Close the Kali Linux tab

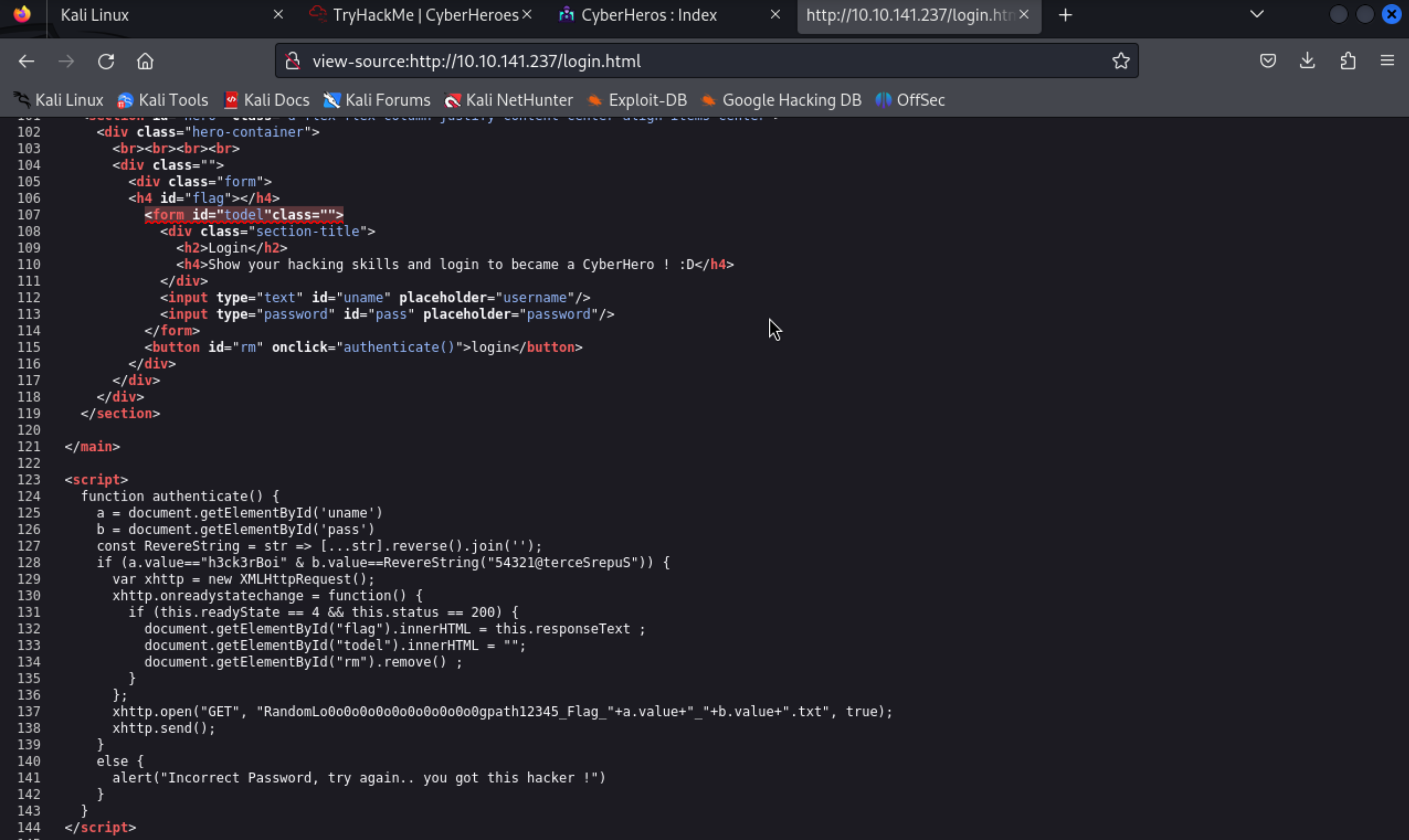tap(278, 15)
